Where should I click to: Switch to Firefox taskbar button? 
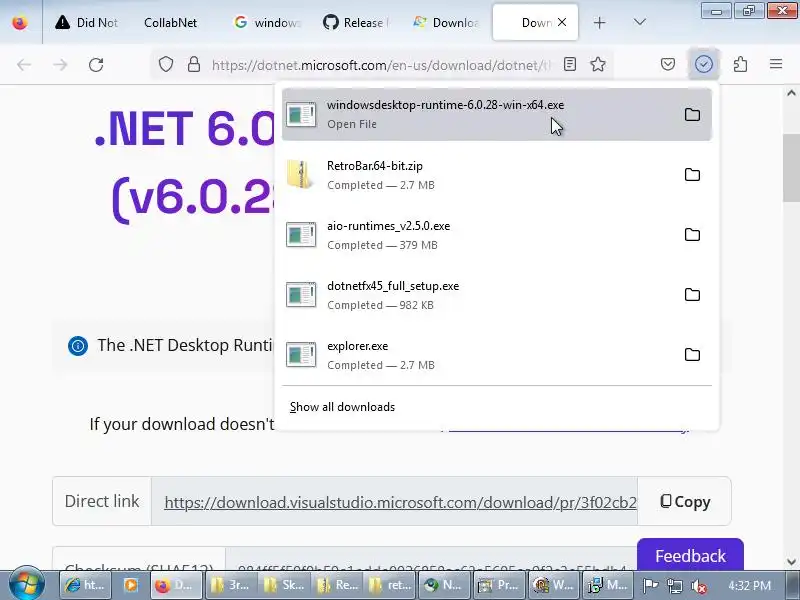pos(175,585)
